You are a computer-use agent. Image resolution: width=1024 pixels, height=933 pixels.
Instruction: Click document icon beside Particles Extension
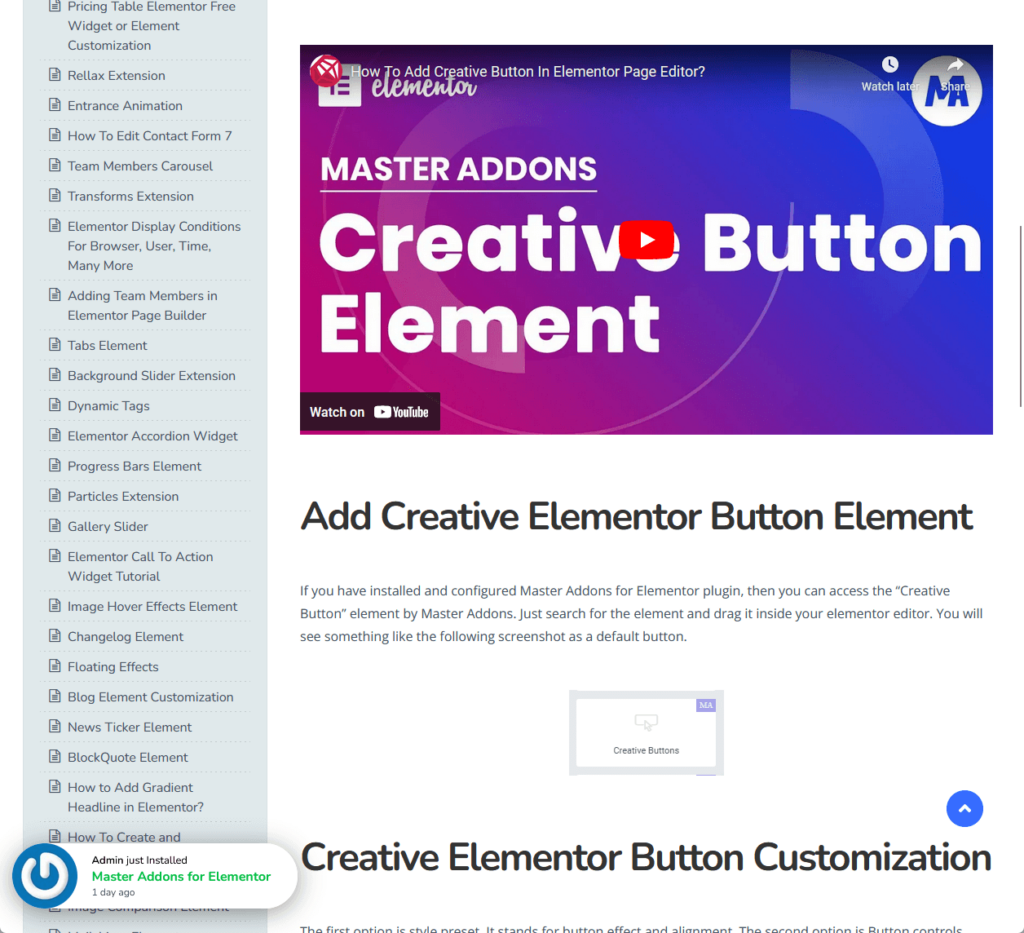click(x=55, y=494)
